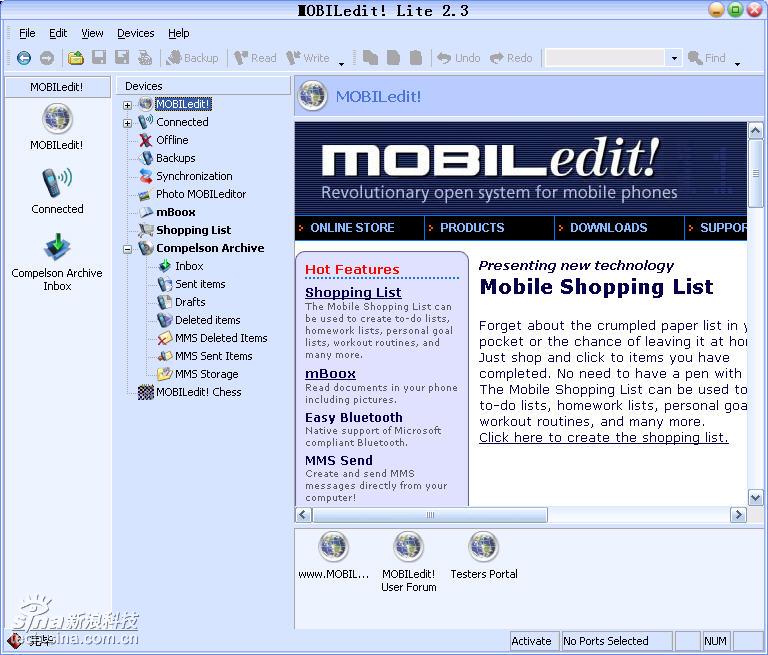Open the Help menu

click(x=178, y=33)
